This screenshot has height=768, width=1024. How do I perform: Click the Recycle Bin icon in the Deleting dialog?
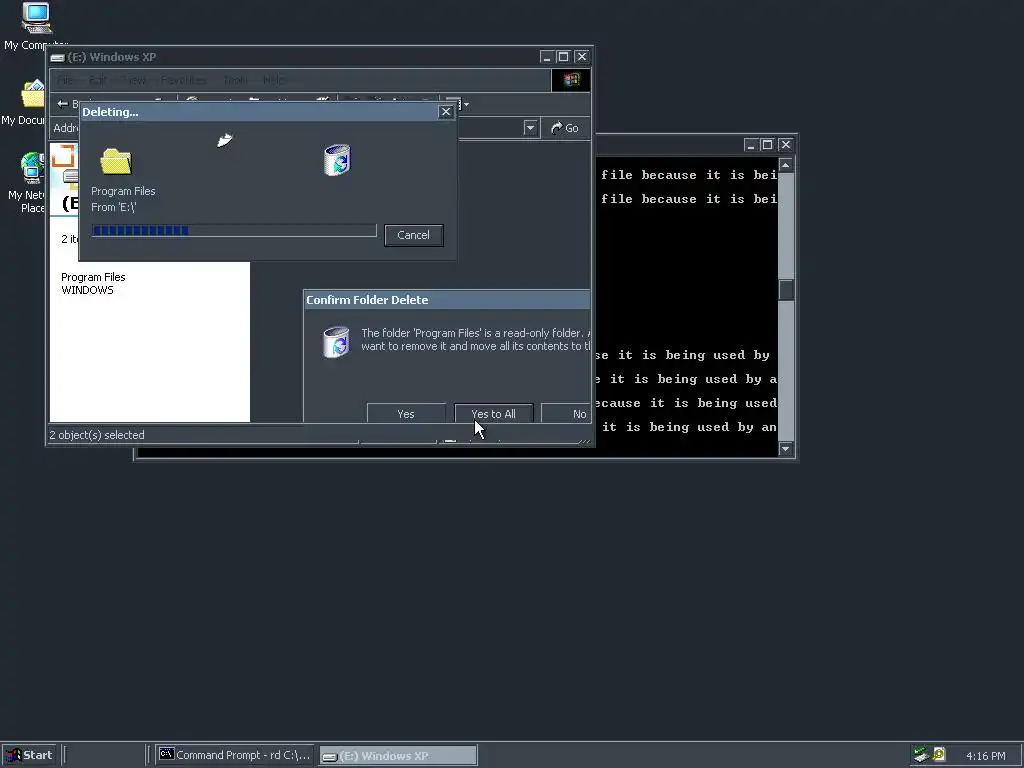(337, 160)
